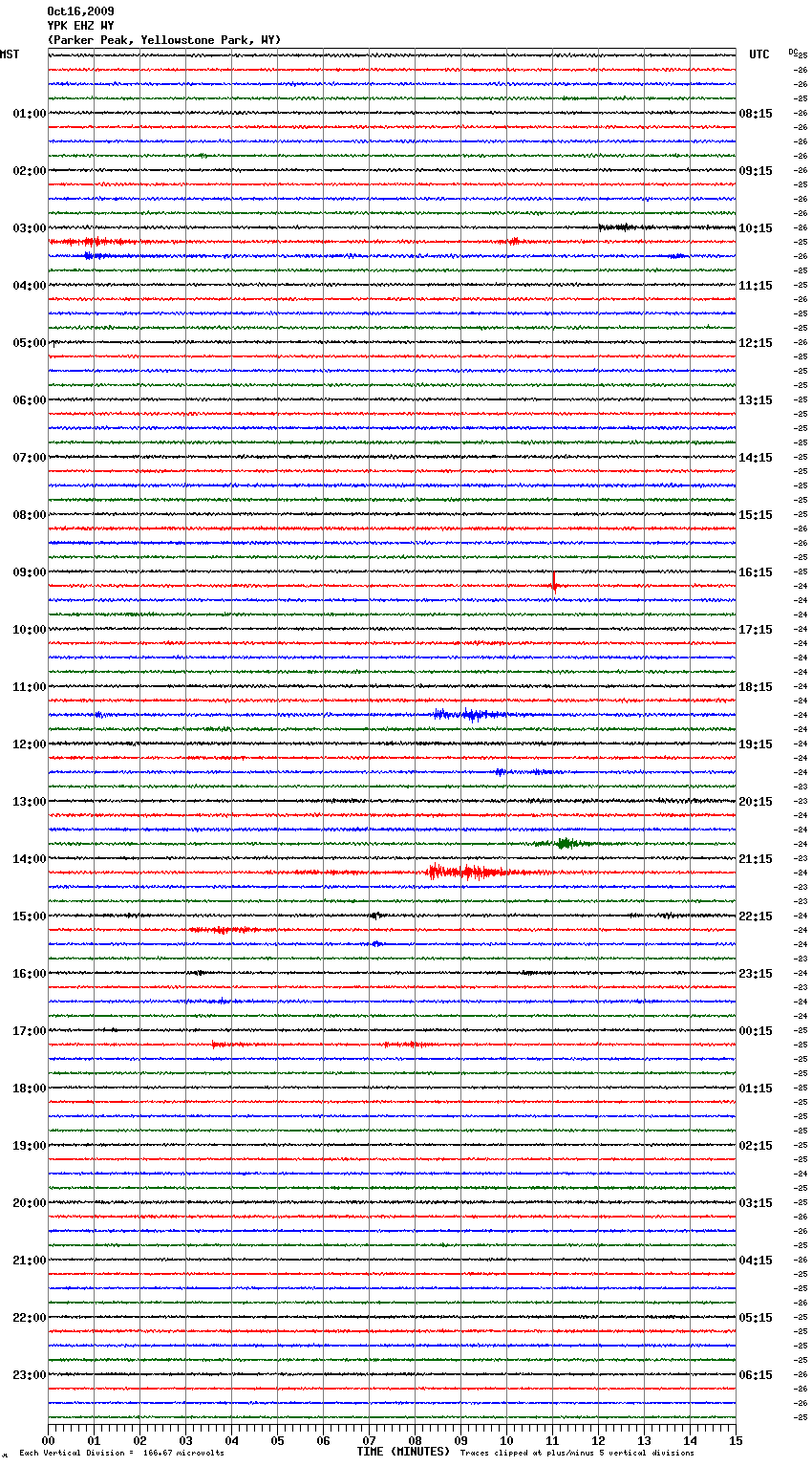Viewport: 812px width, 1466px height.
Task: Click minute tick label 05 on bottom axis
Action: tap(277, 1439)
